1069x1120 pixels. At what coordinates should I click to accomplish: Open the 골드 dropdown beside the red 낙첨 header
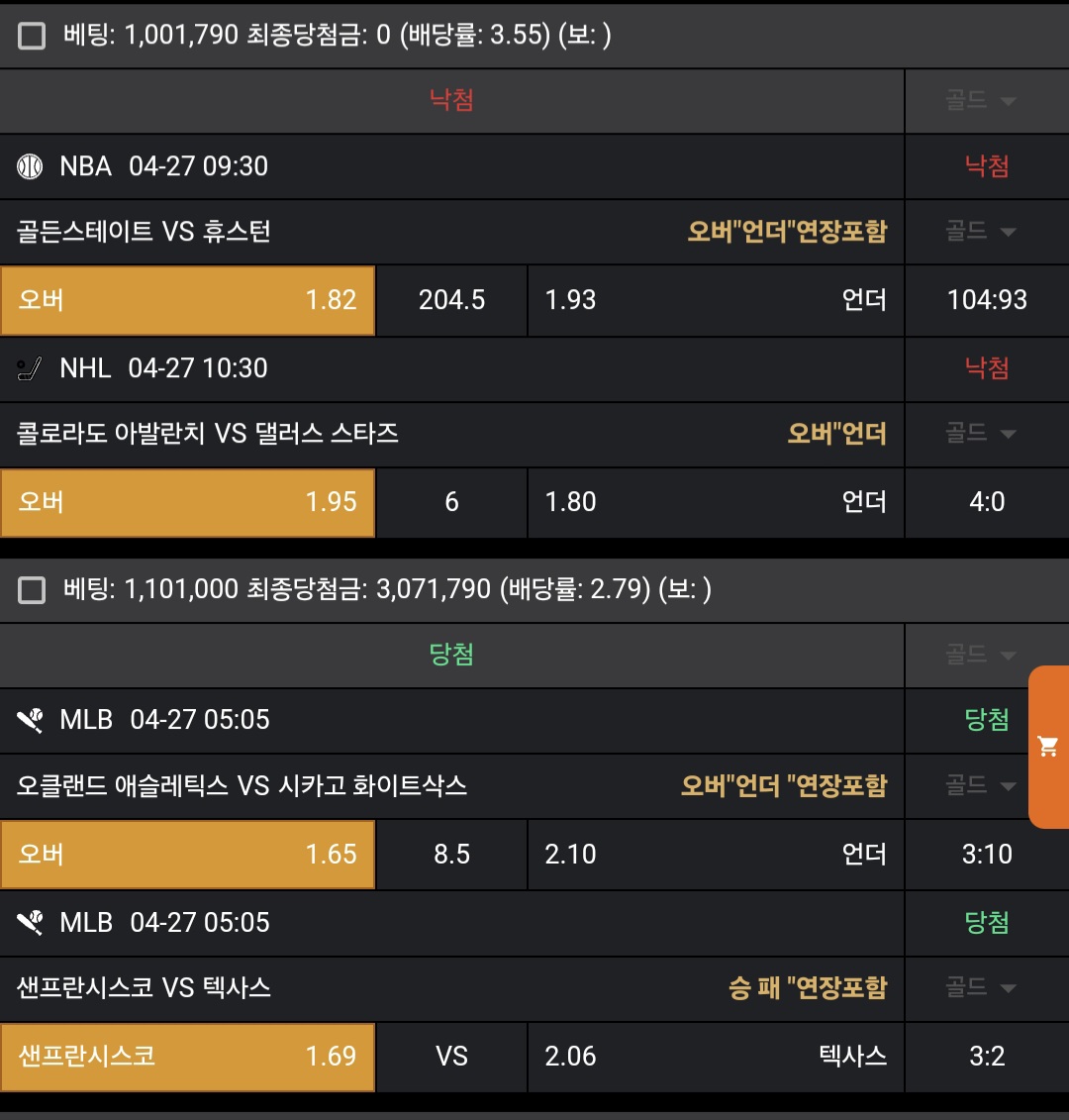point(980,101)
